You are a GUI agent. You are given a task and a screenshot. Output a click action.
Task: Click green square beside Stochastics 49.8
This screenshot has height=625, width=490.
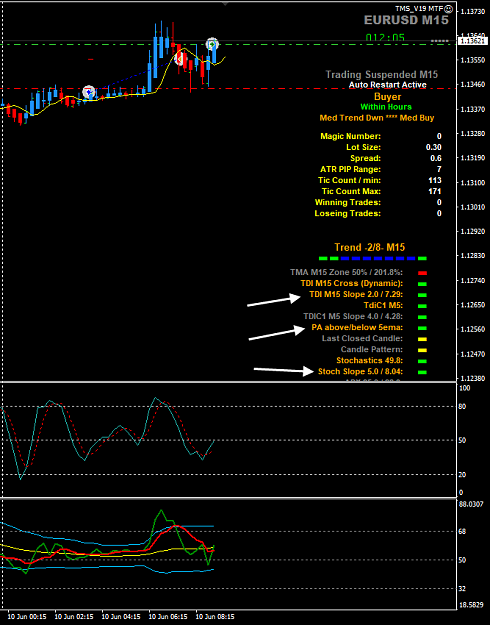click(x=422, y=362)
